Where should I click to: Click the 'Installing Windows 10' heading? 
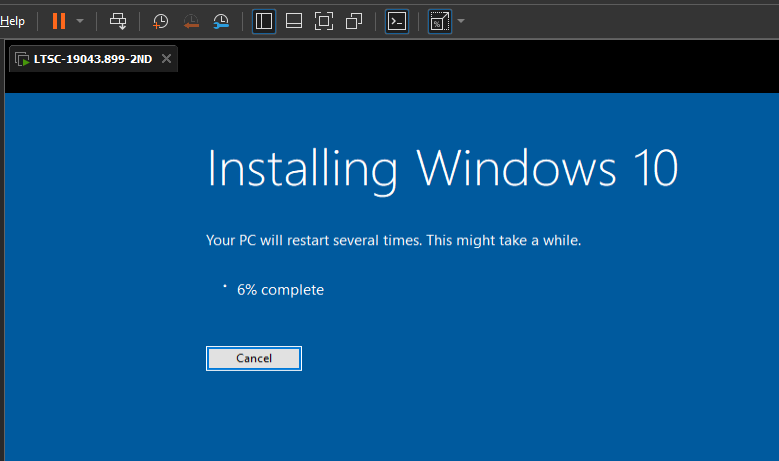442,170
